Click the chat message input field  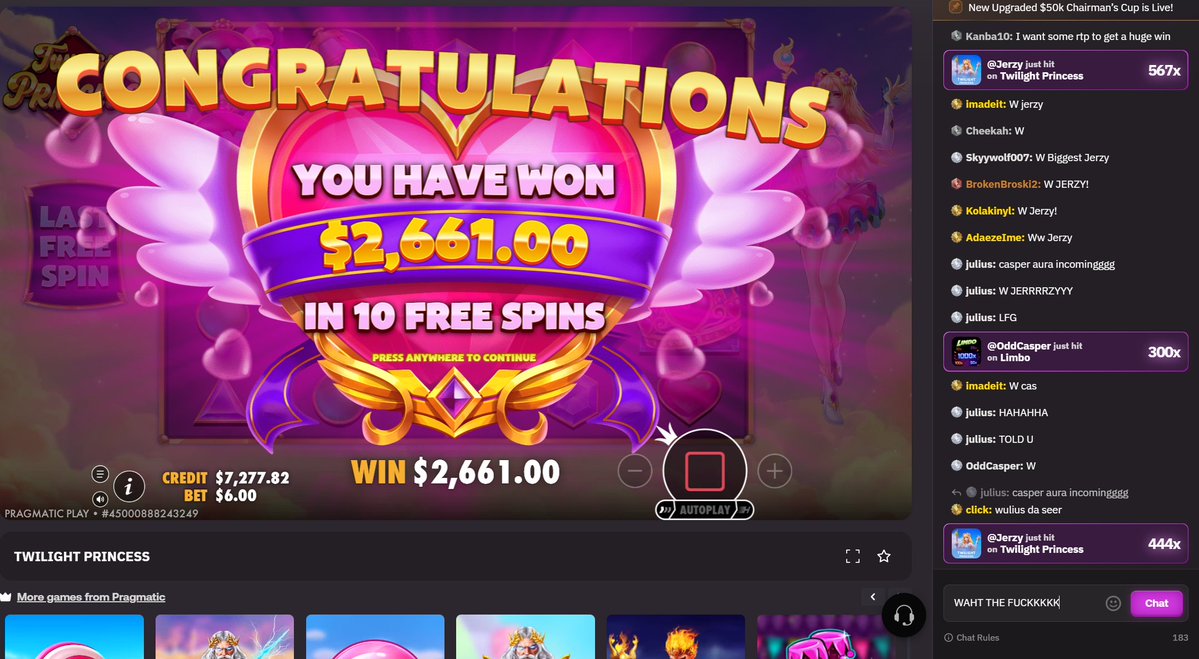click(1025, 603)
